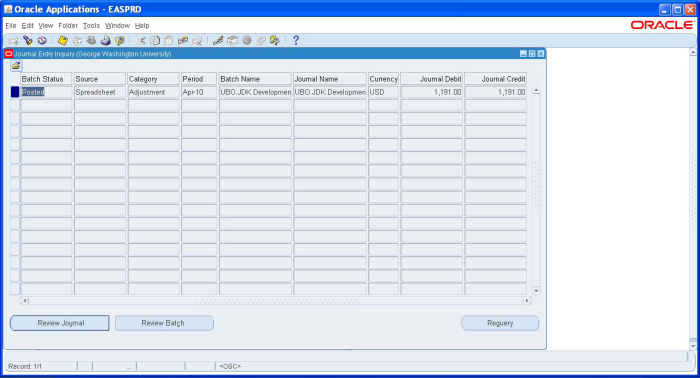
Task: Open the File menu
Action: [11, 26]
